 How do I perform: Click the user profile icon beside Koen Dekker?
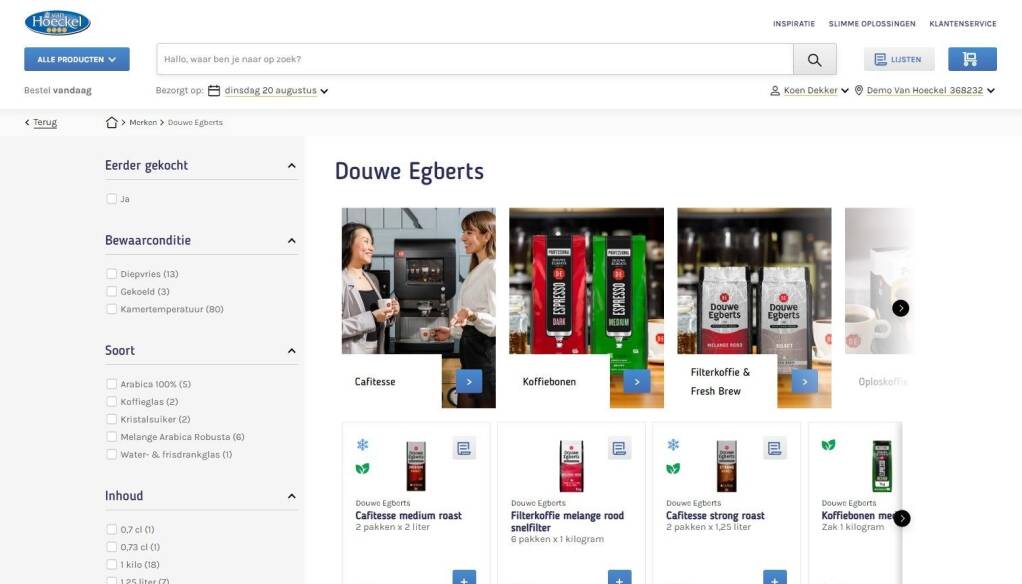[775, 91]
